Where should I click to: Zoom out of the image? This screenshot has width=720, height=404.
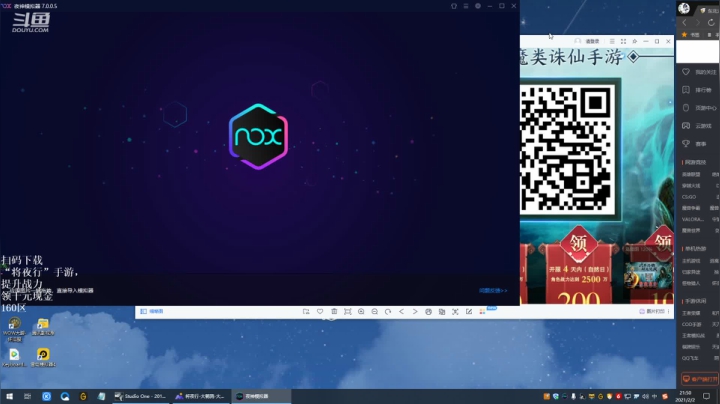click(x=375, y=311)
